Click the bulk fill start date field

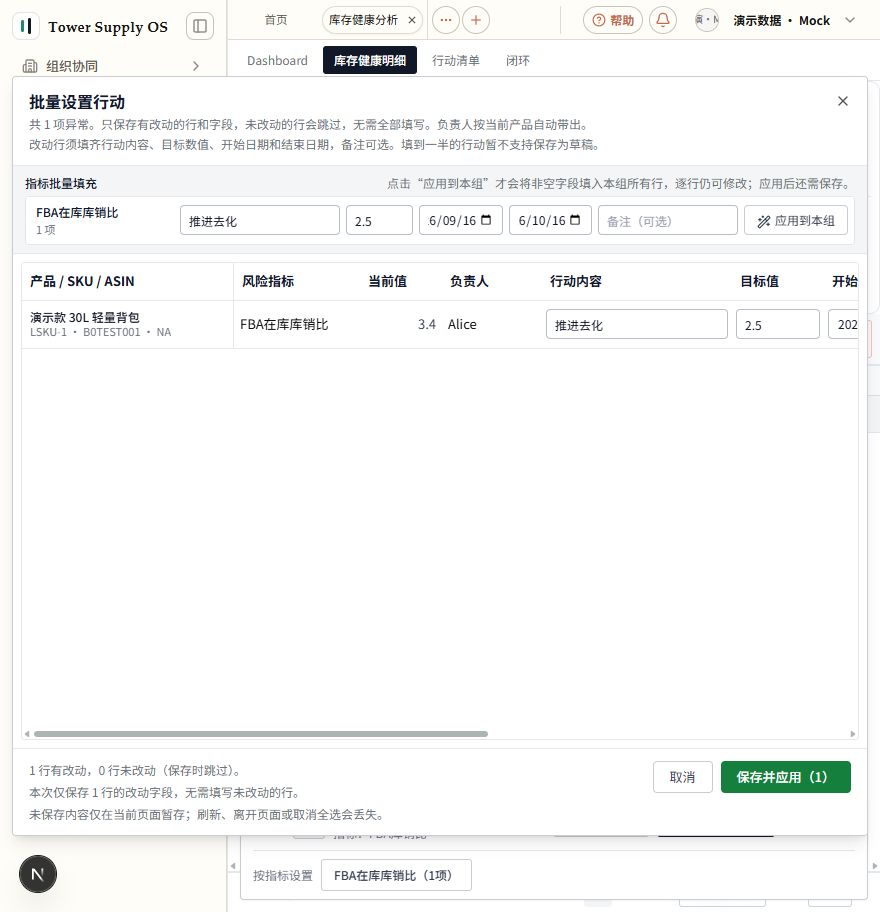(x=461, y=220)
